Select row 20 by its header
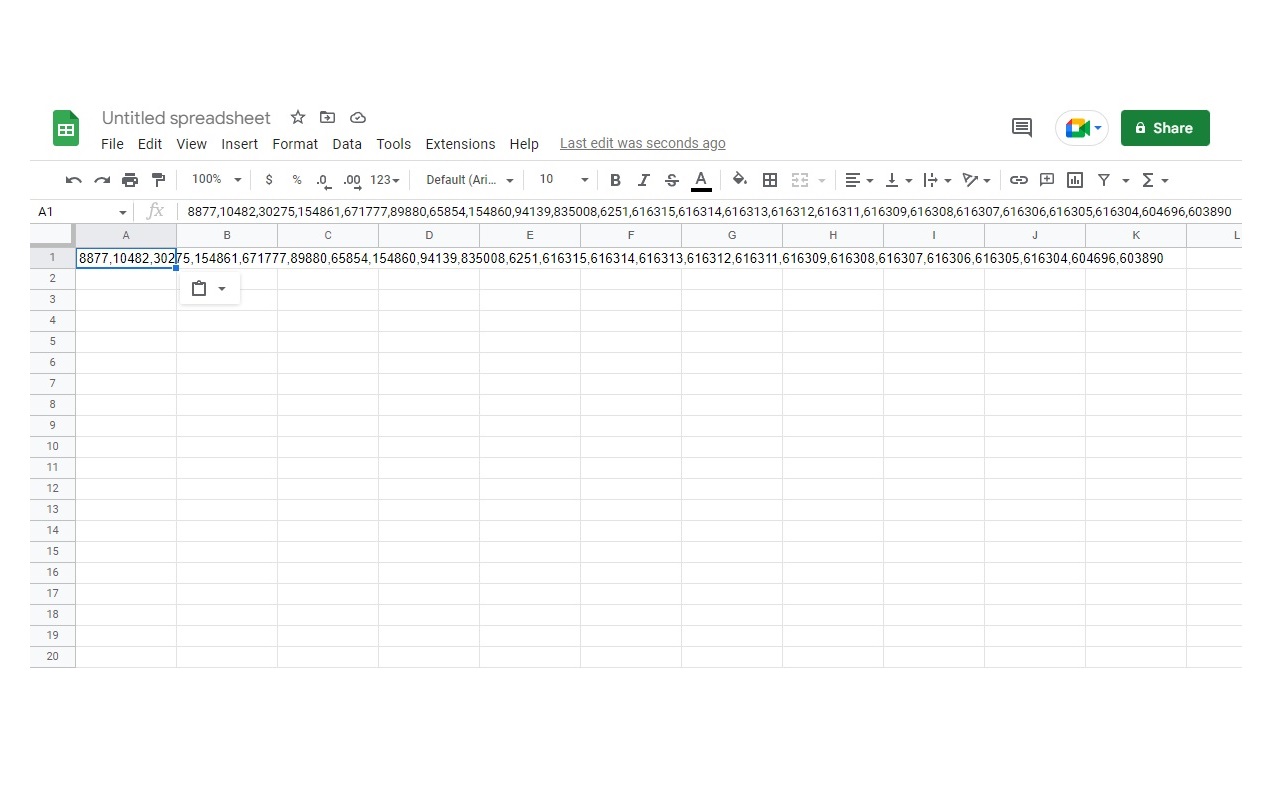The image size is (1280, 800). click(53, 656)
